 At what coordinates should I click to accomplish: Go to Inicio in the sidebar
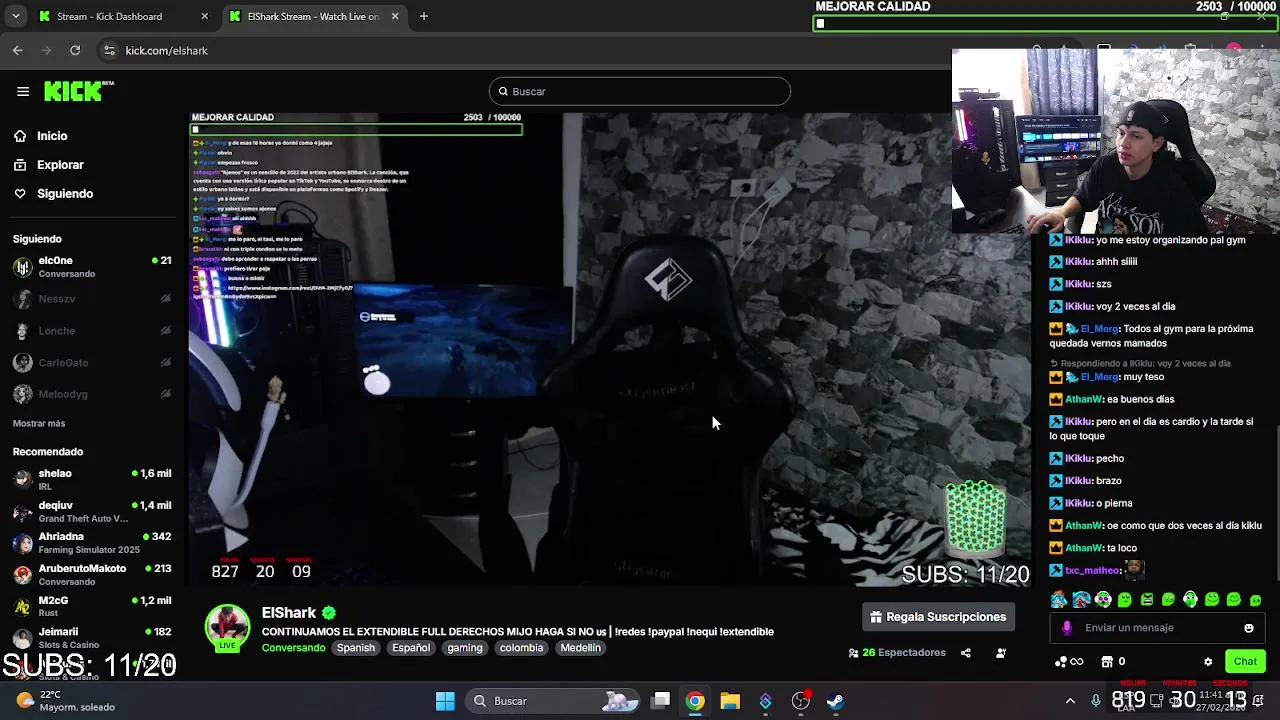pos(52,136)
